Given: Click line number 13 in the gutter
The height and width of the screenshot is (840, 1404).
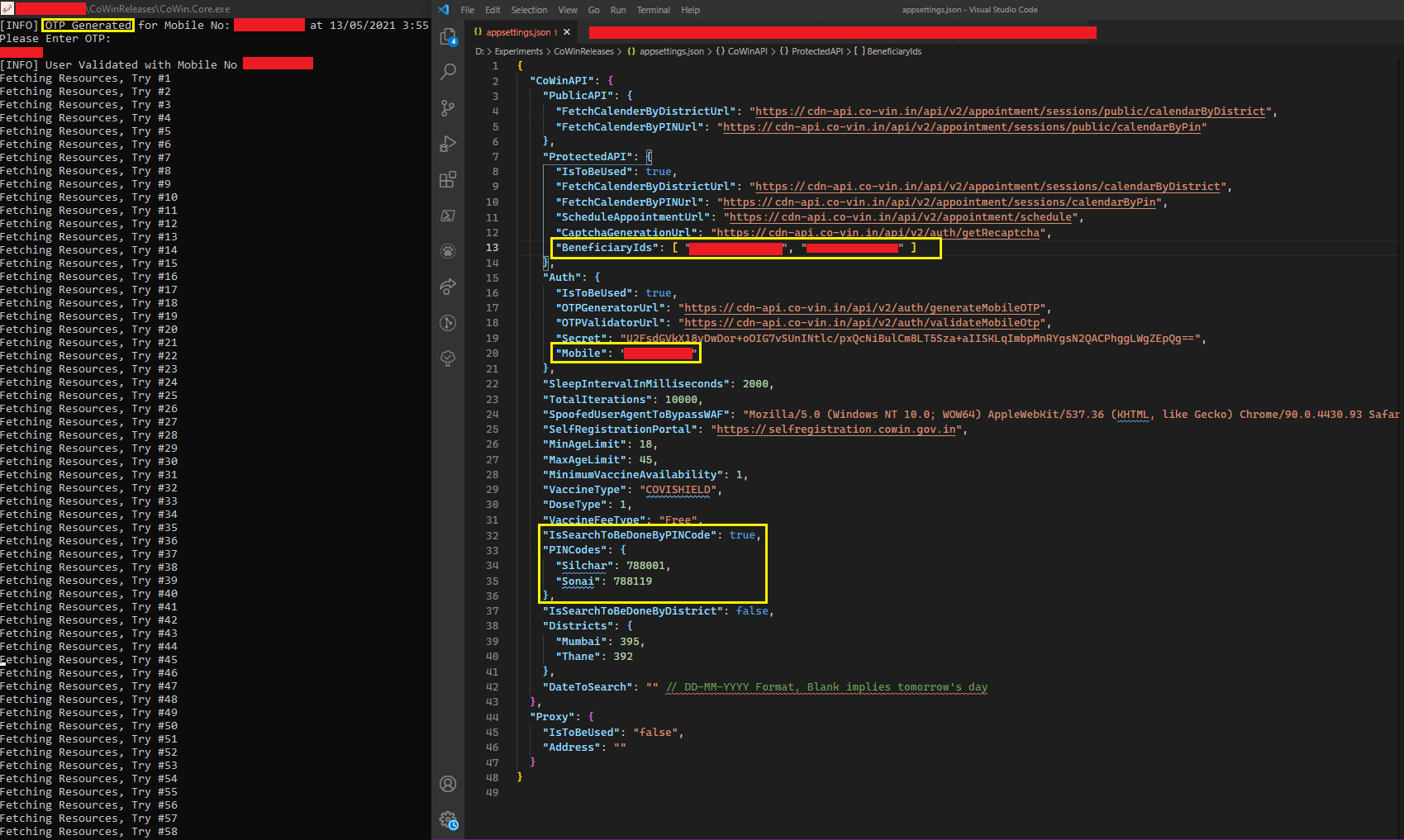Looking at the screenshot, I should [492, 248].
